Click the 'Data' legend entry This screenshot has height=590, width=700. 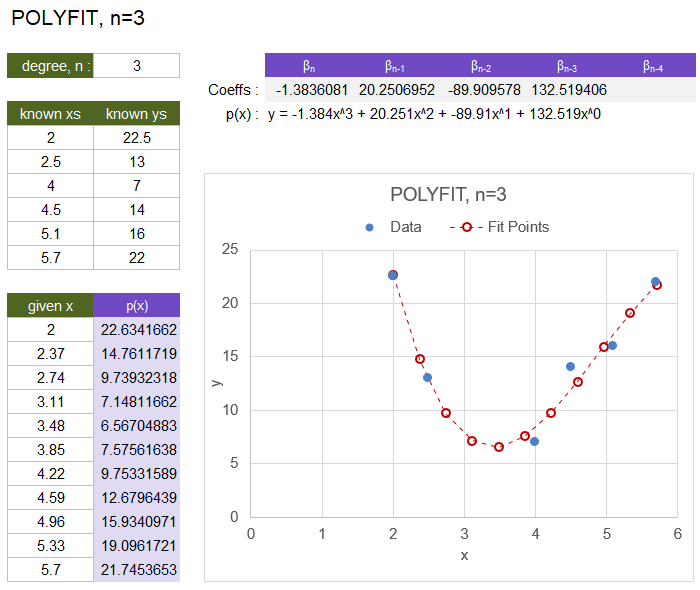click(393, 227)
